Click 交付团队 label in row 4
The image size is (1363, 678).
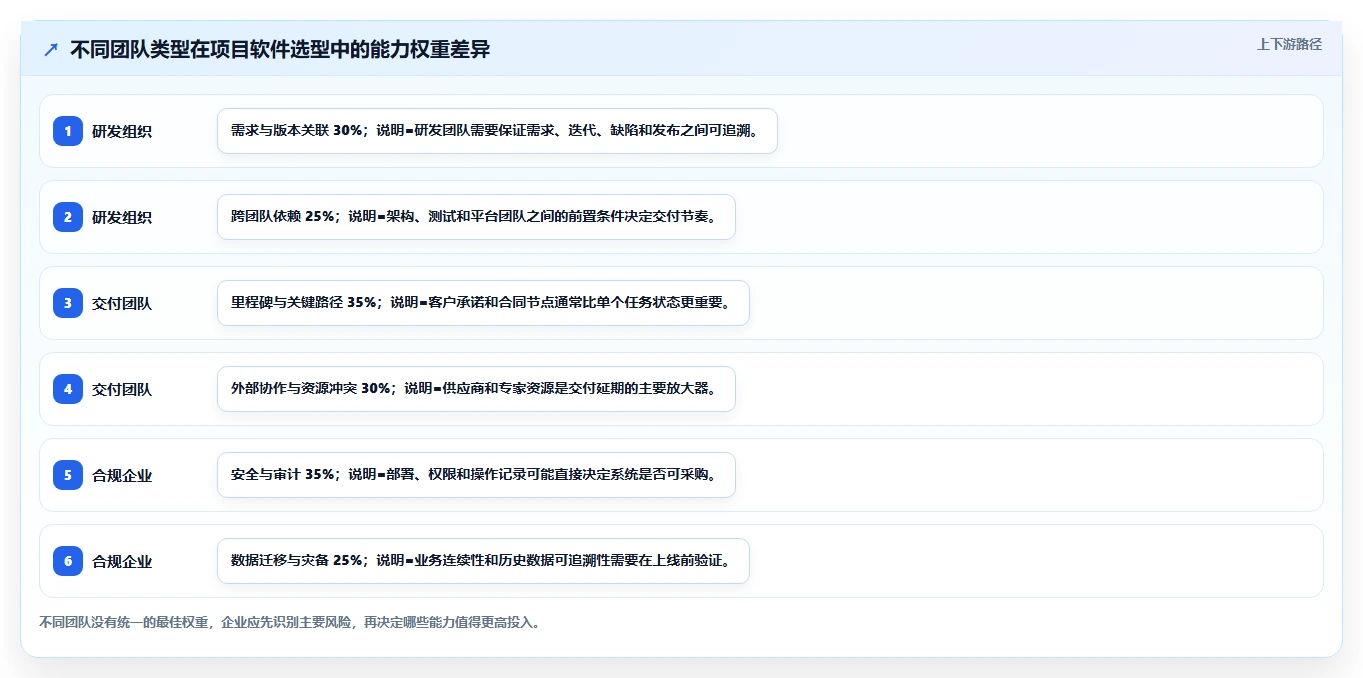(122, 389)
